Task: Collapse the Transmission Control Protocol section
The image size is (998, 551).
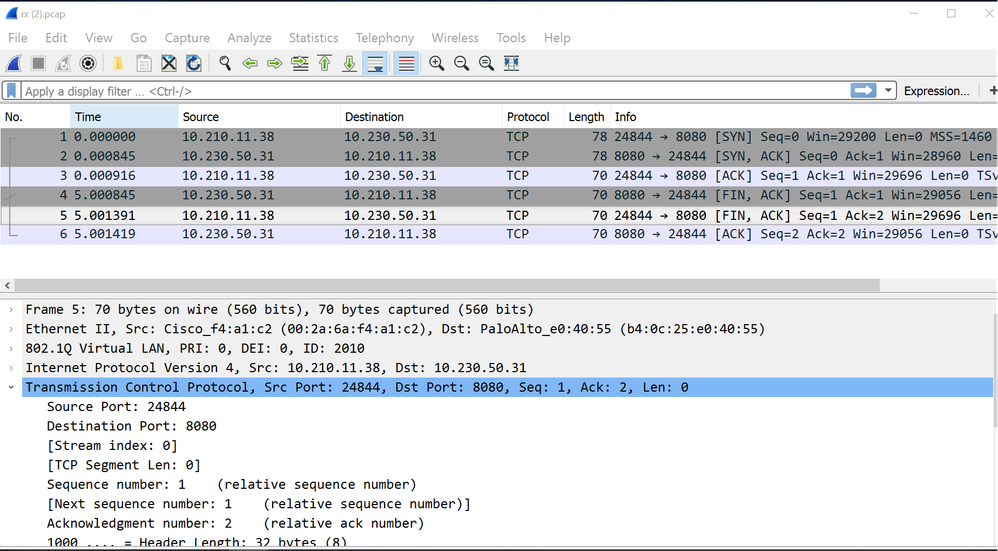Action: point(11,387)
